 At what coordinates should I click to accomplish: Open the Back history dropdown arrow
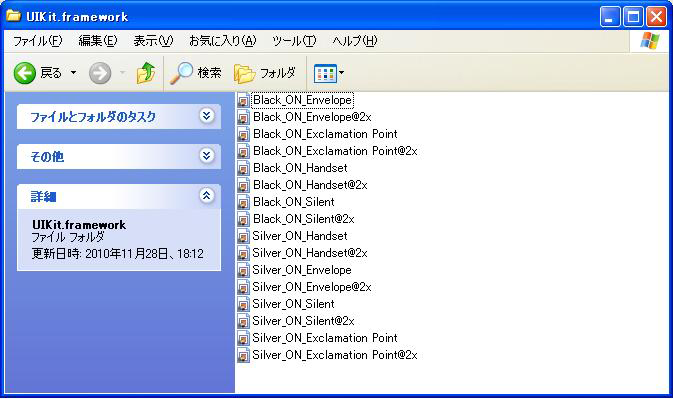[x=73, y=73]
